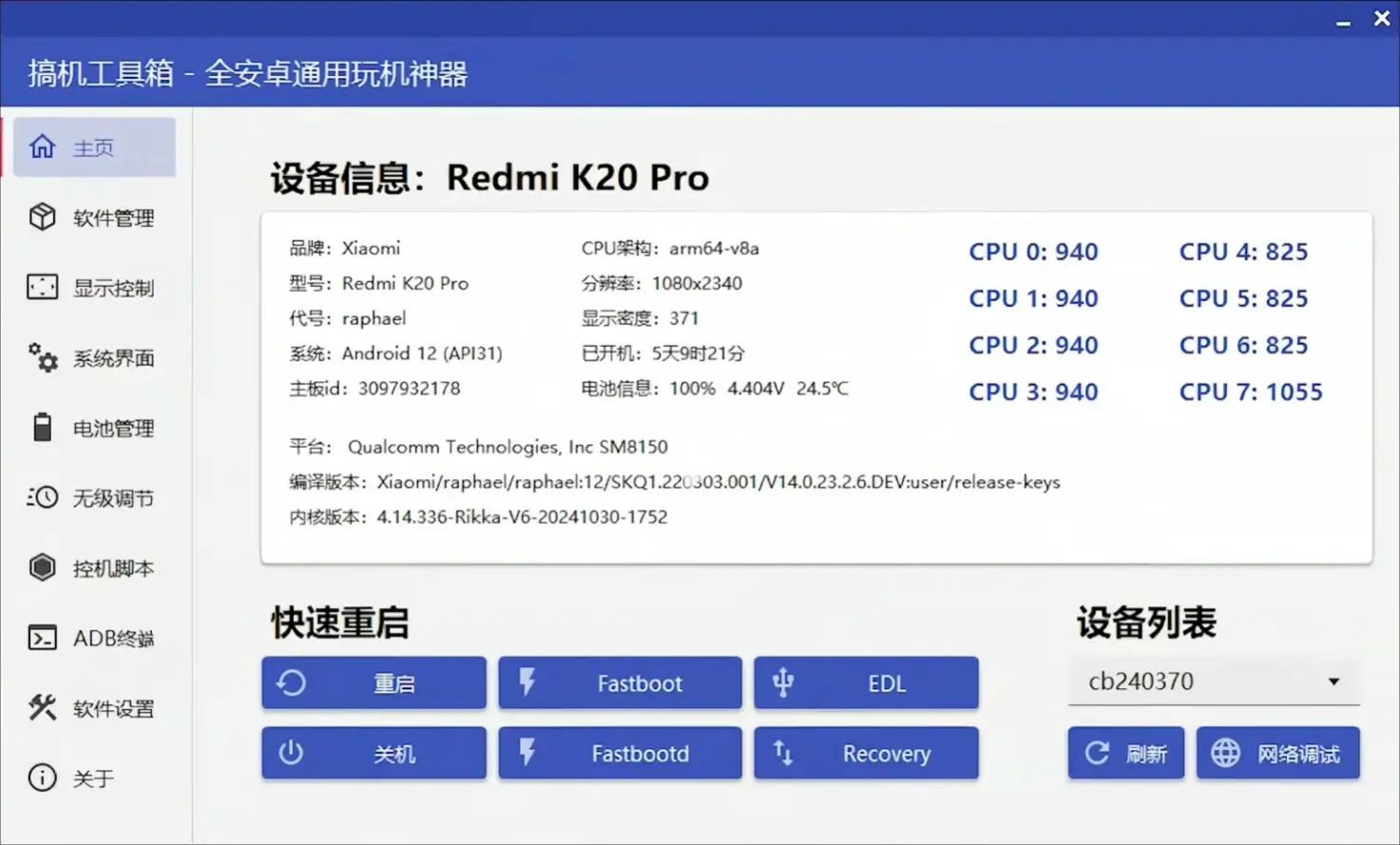Open 网络调试 network debugging

pyautogui.click(x=1278, y=754)
